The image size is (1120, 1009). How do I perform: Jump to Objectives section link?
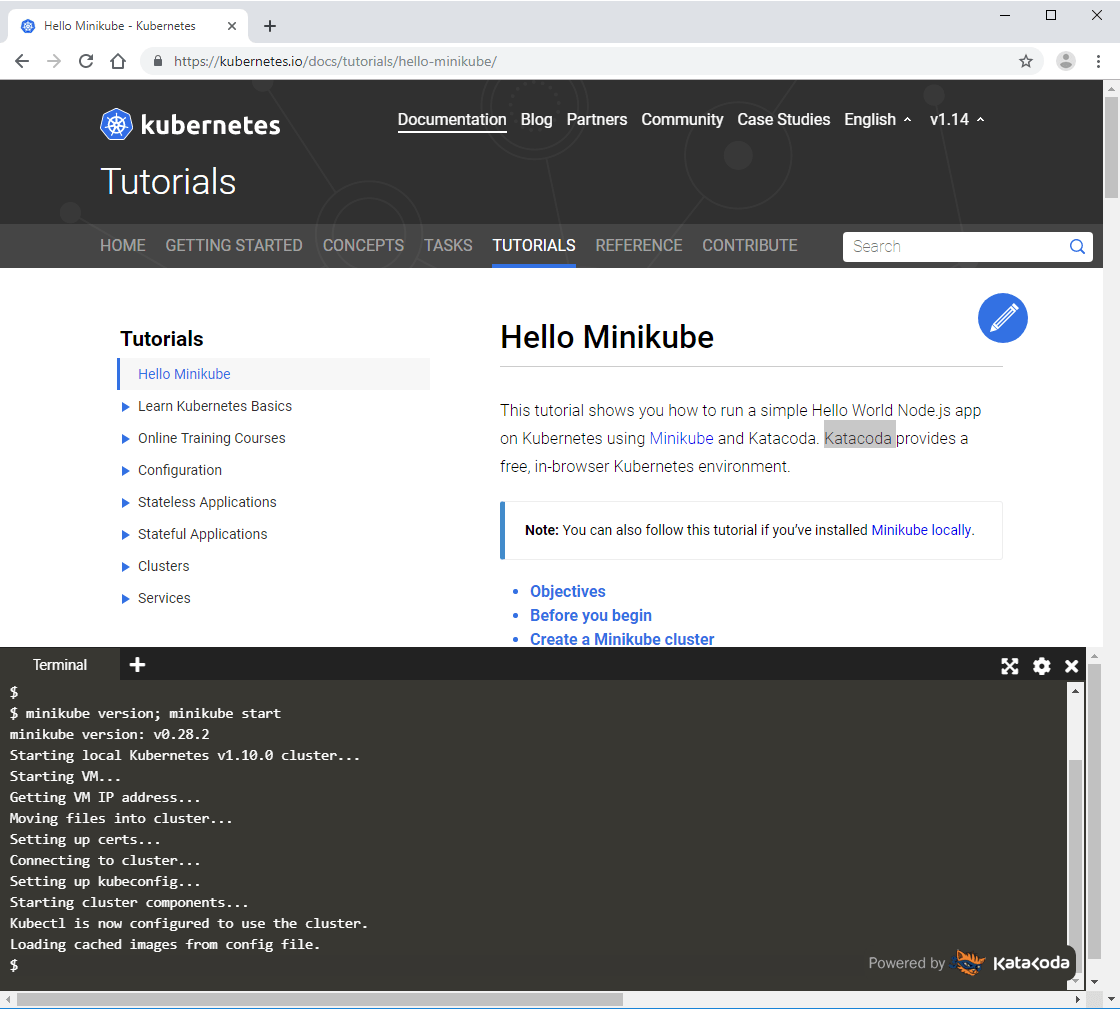pos(568,591)
